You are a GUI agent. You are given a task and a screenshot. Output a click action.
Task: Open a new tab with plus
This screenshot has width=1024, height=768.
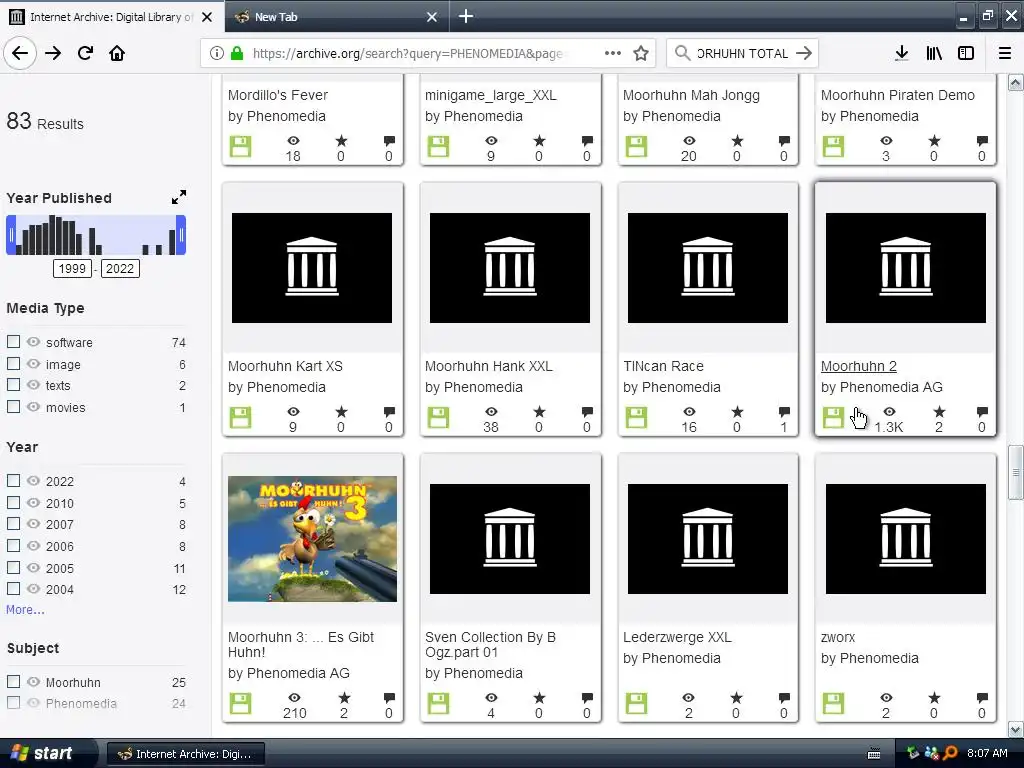tap(466, 16)
